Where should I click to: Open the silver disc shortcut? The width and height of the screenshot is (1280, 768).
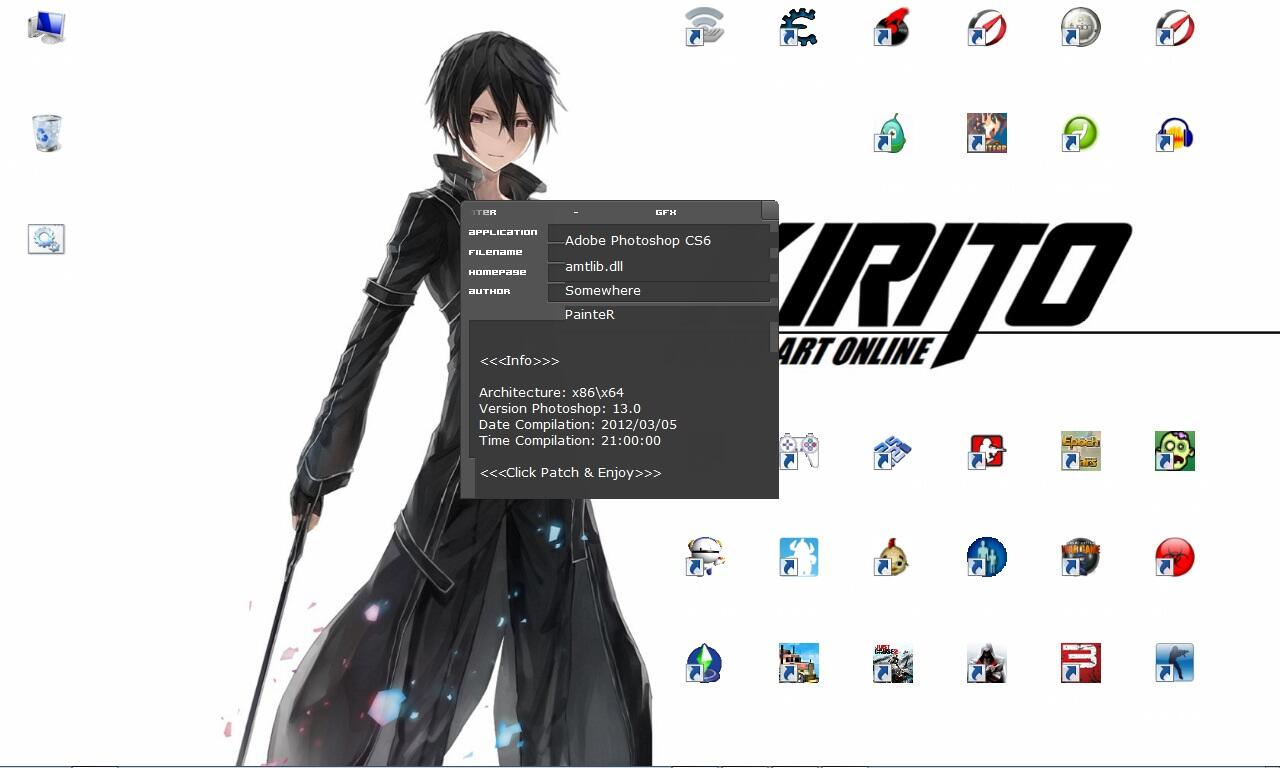[x=1080, y=27]
